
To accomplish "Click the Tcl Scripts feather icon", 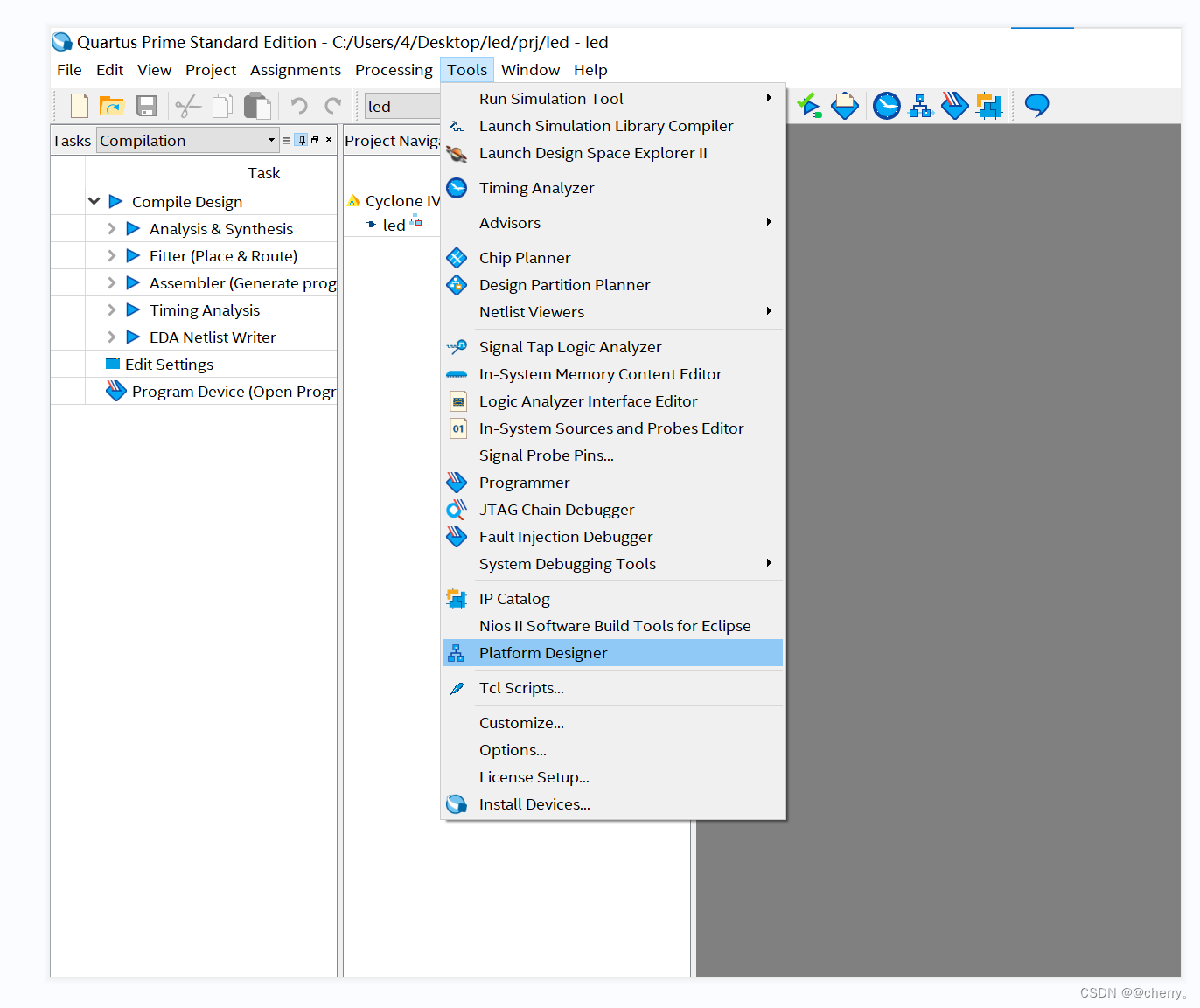I will click(457, 688).
